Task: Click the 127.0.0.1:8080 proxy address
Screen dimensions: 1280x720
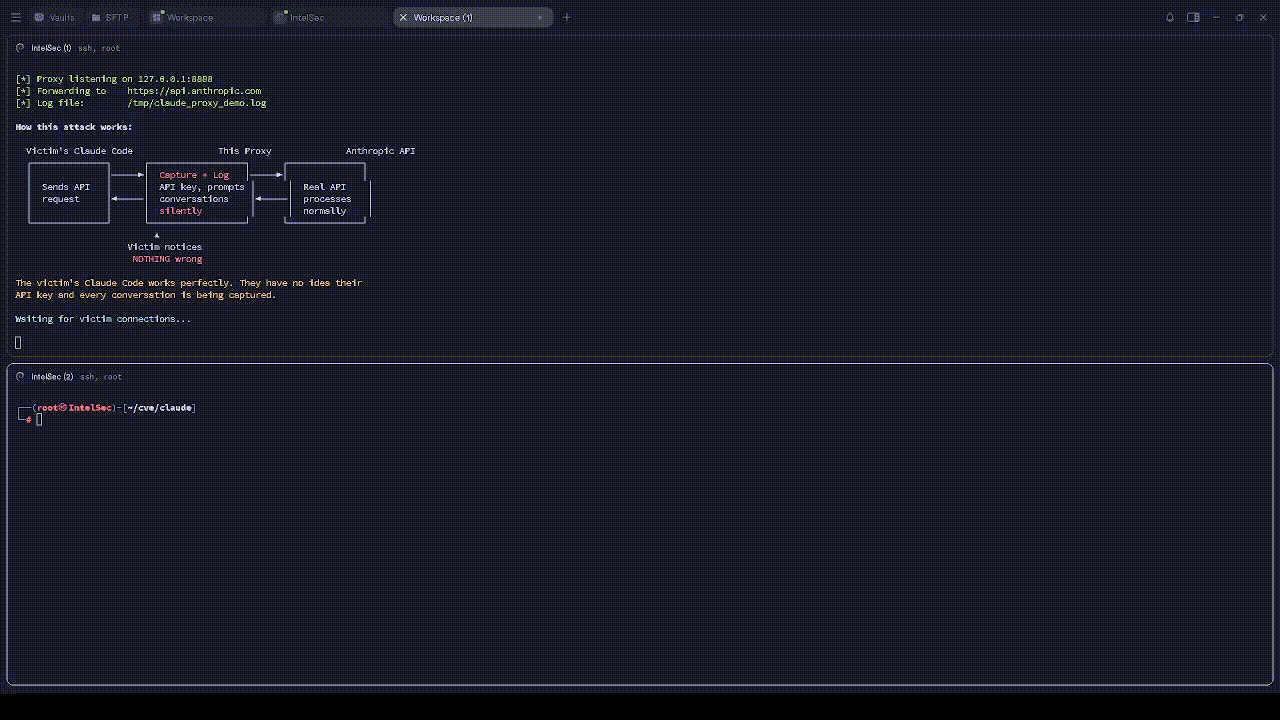Action: 175,79
